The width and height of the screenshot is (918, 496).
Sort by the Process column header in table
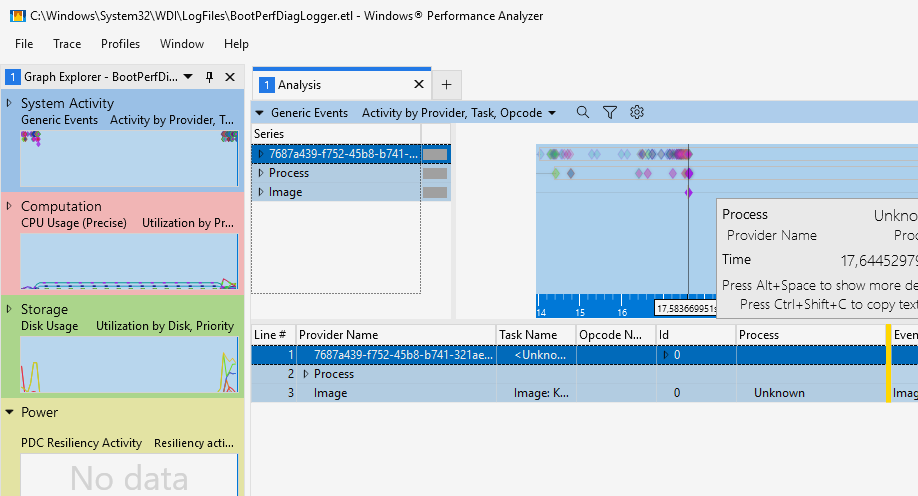[x=811, y=335]
